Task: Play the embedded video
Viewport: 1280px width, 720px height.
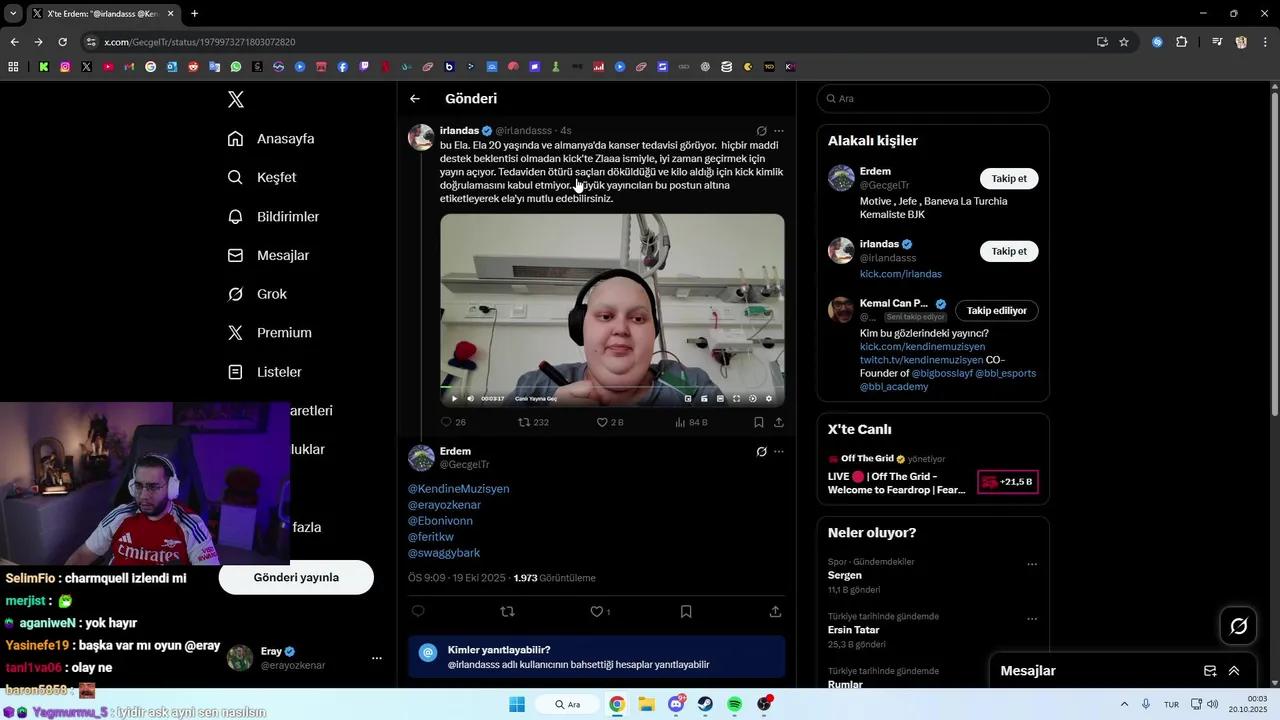Action: coord(455,398)
